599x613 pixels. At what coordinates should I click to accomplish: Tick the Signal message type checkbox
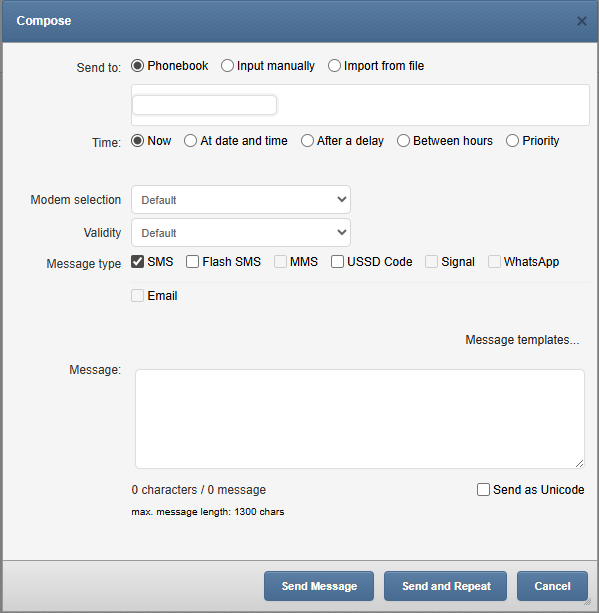click(x=431, y=262)
